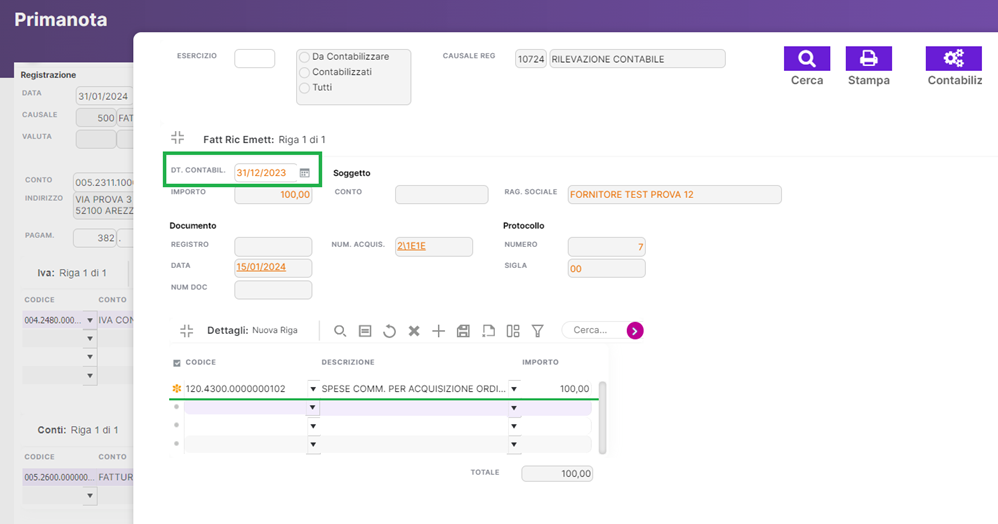Click the Data field 31/01/2024 in Registrazione panel
998x524 pixels.
pos(104,96)
